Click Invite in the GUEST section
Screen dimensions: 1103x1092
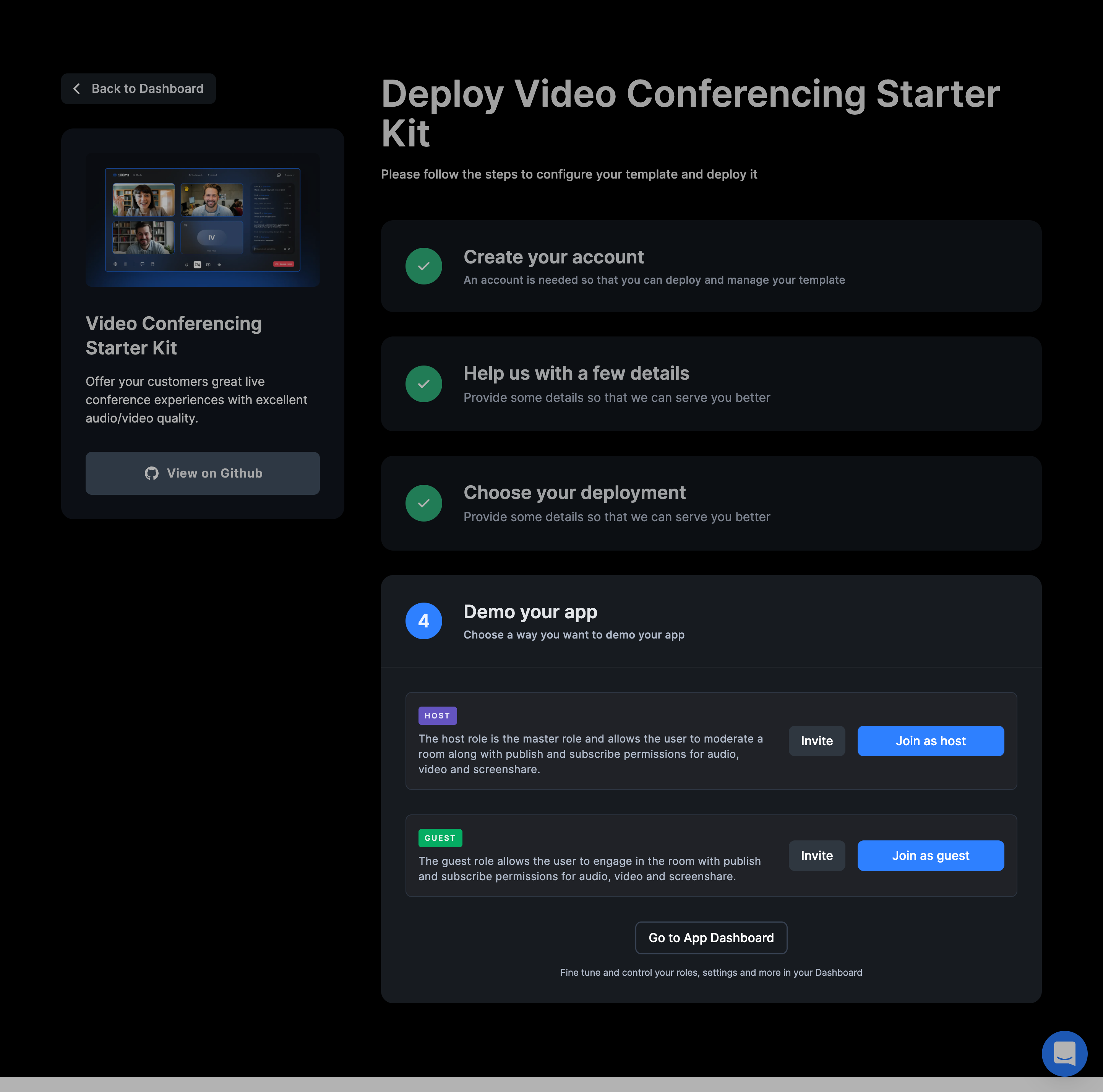[x=816, y=856]
